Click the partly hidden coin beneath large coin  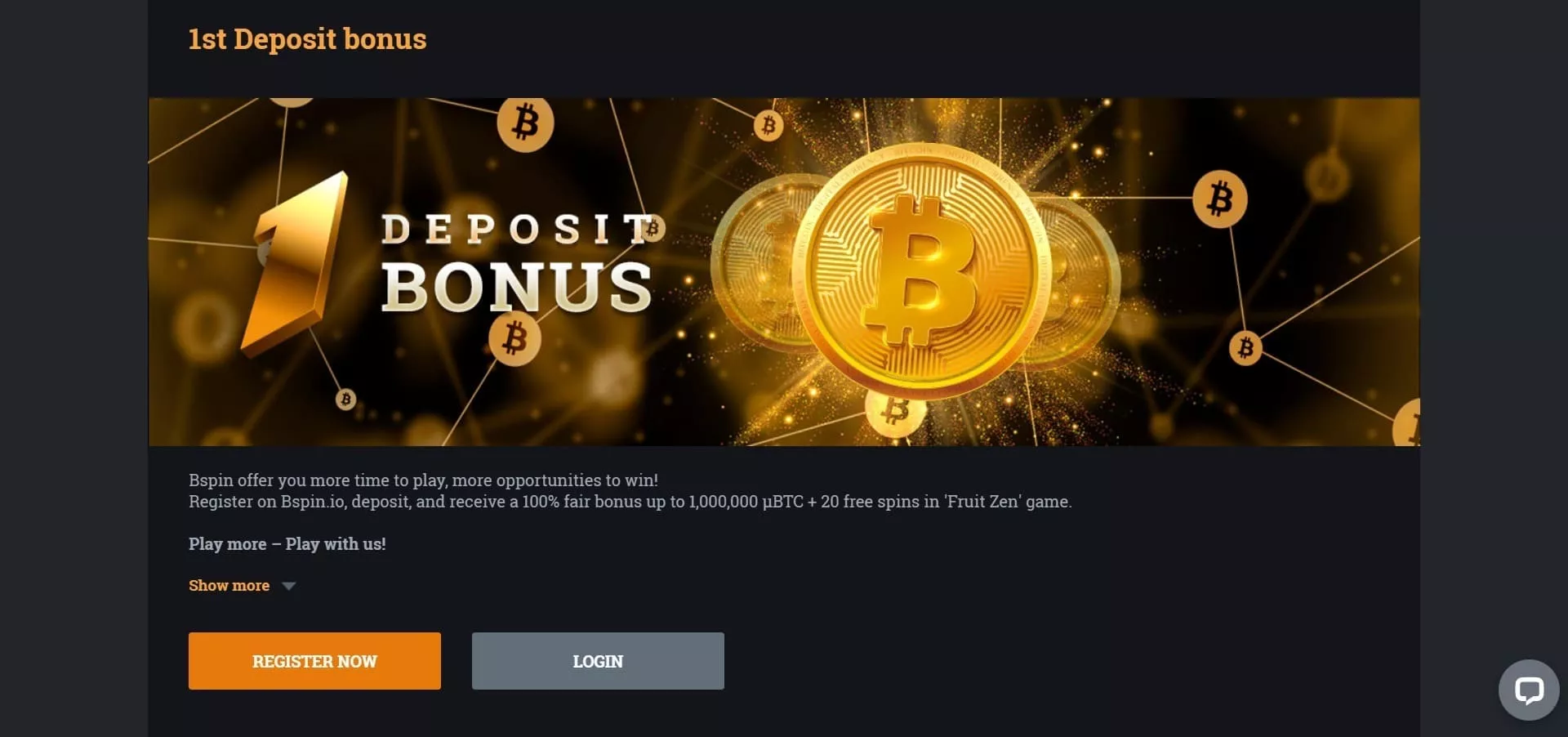[x=895, y=413]
